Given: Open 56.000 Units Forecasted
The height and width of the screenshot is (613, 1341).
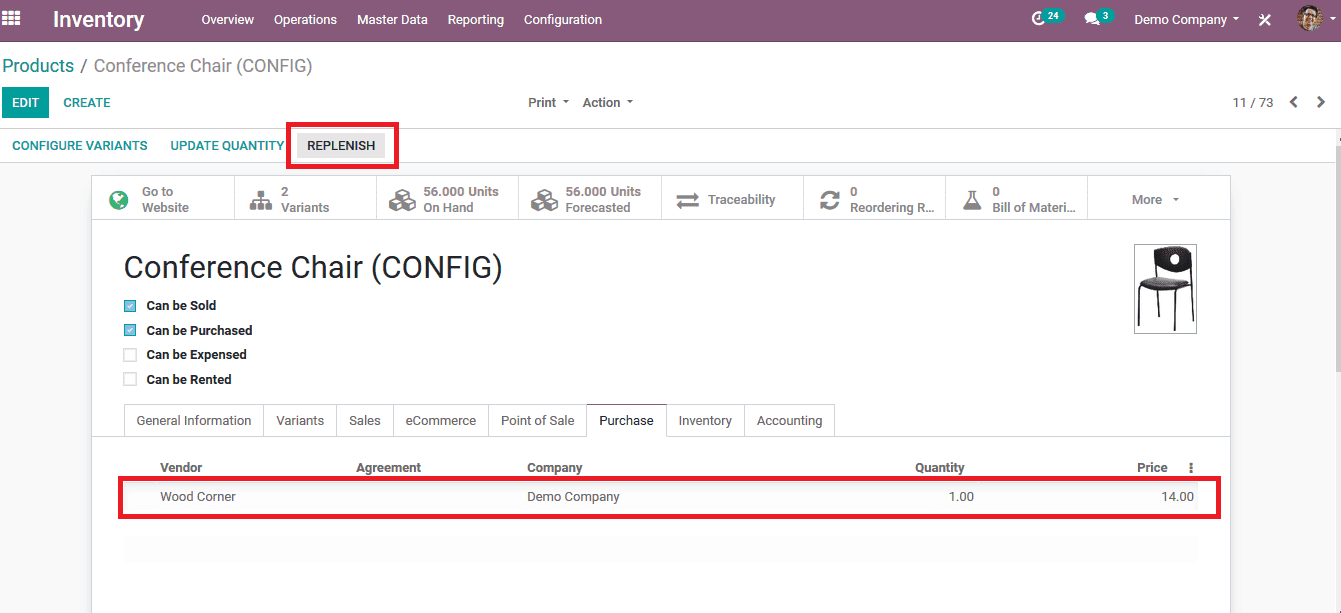Looking at the screenshot, I should (590, 199).
